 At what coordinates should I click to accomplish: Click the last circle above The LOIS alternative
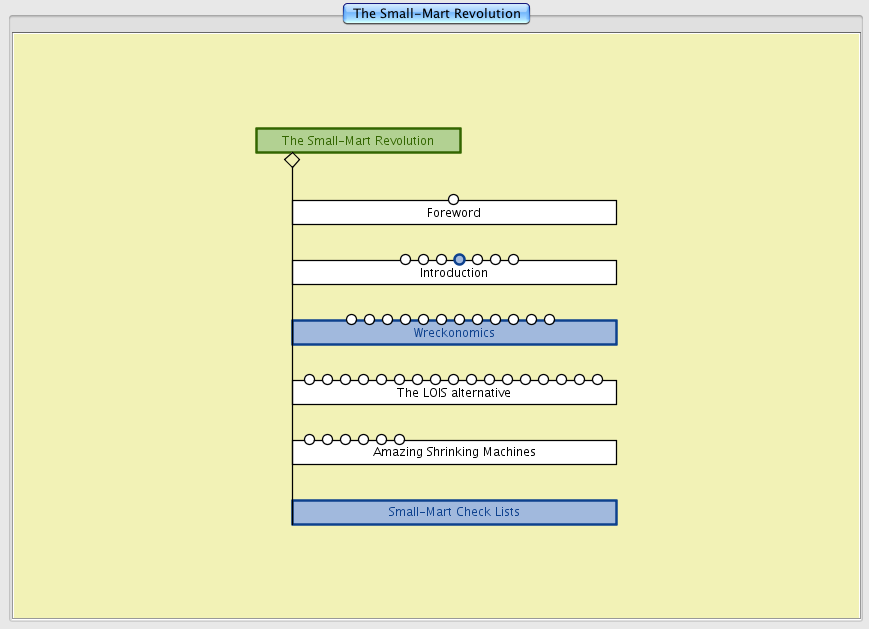(597, 380)
